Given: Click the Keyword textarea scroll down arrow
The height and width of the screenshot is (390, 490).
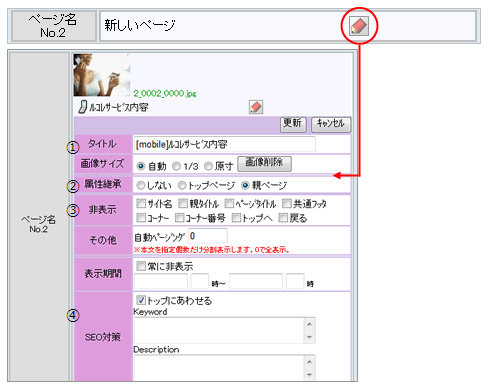Looking at the screenshot, I should (x=309, y=337).
